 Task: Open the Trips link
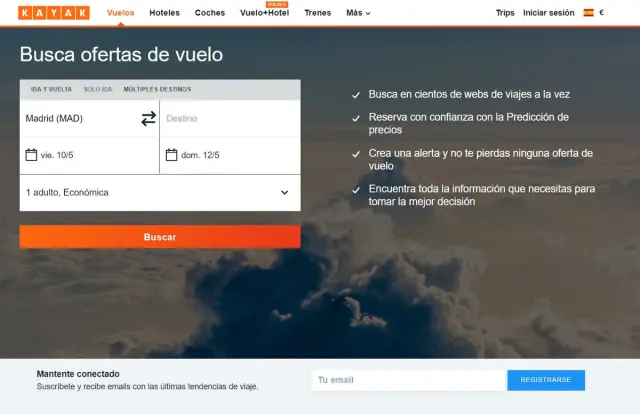click(505, 13)
